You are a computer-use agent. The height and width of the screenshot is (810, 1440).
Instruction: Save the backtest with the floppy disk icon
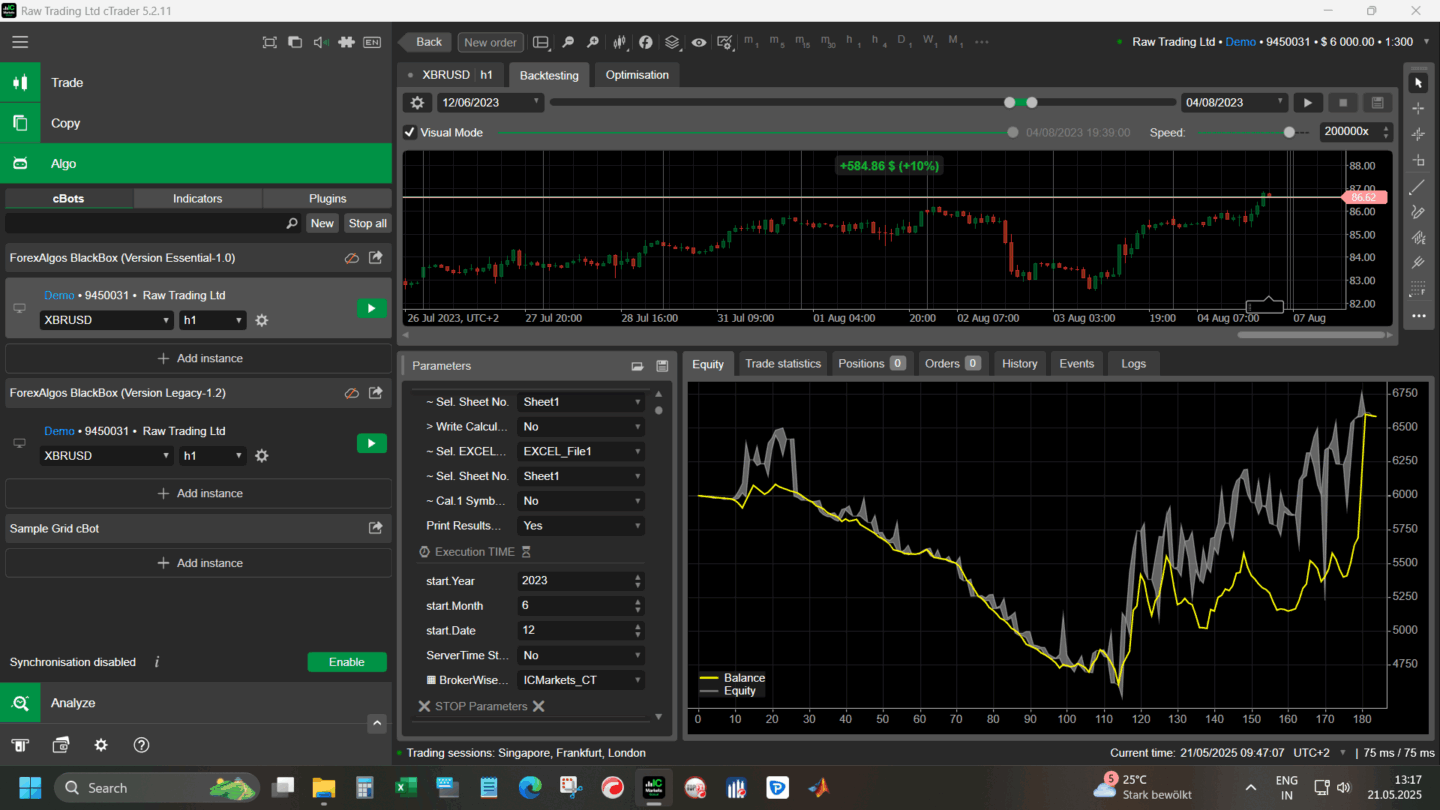(1377, 102)
